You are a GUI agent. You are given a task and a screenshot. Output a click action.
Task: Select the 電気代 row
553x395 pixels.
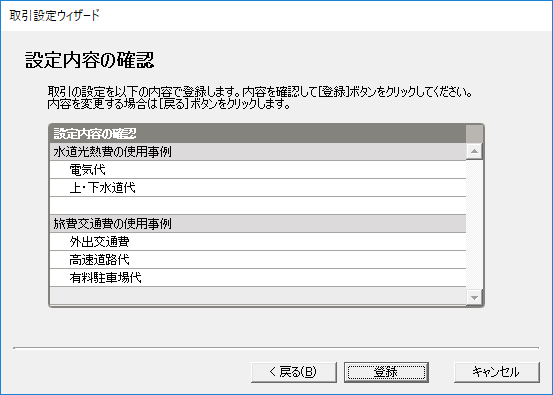coord(258,170)
